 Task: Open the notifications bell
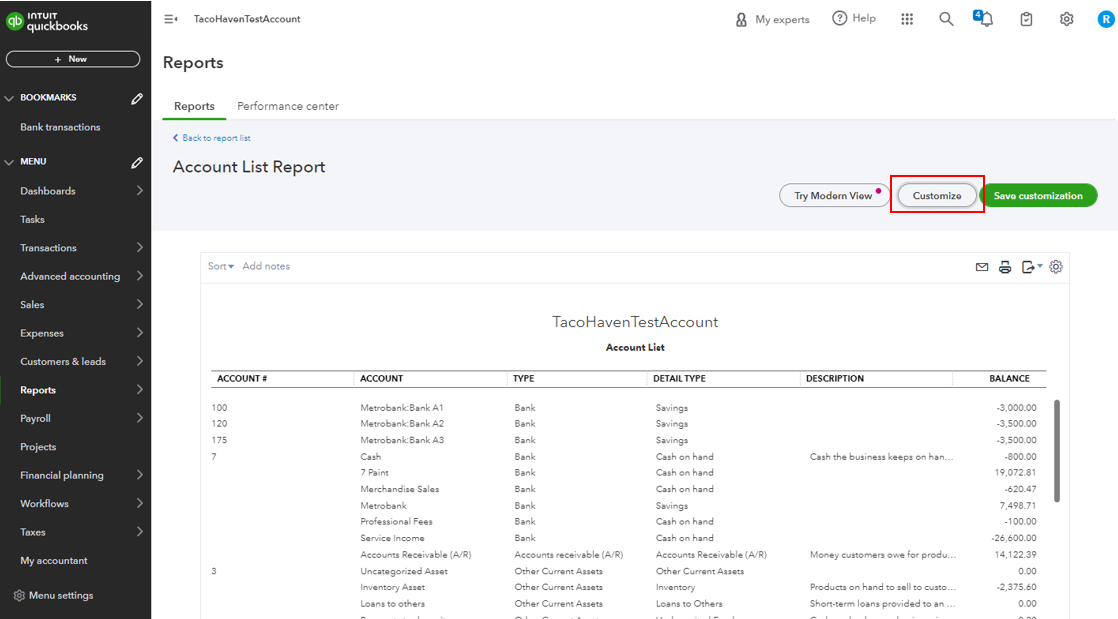click(984, 19)
